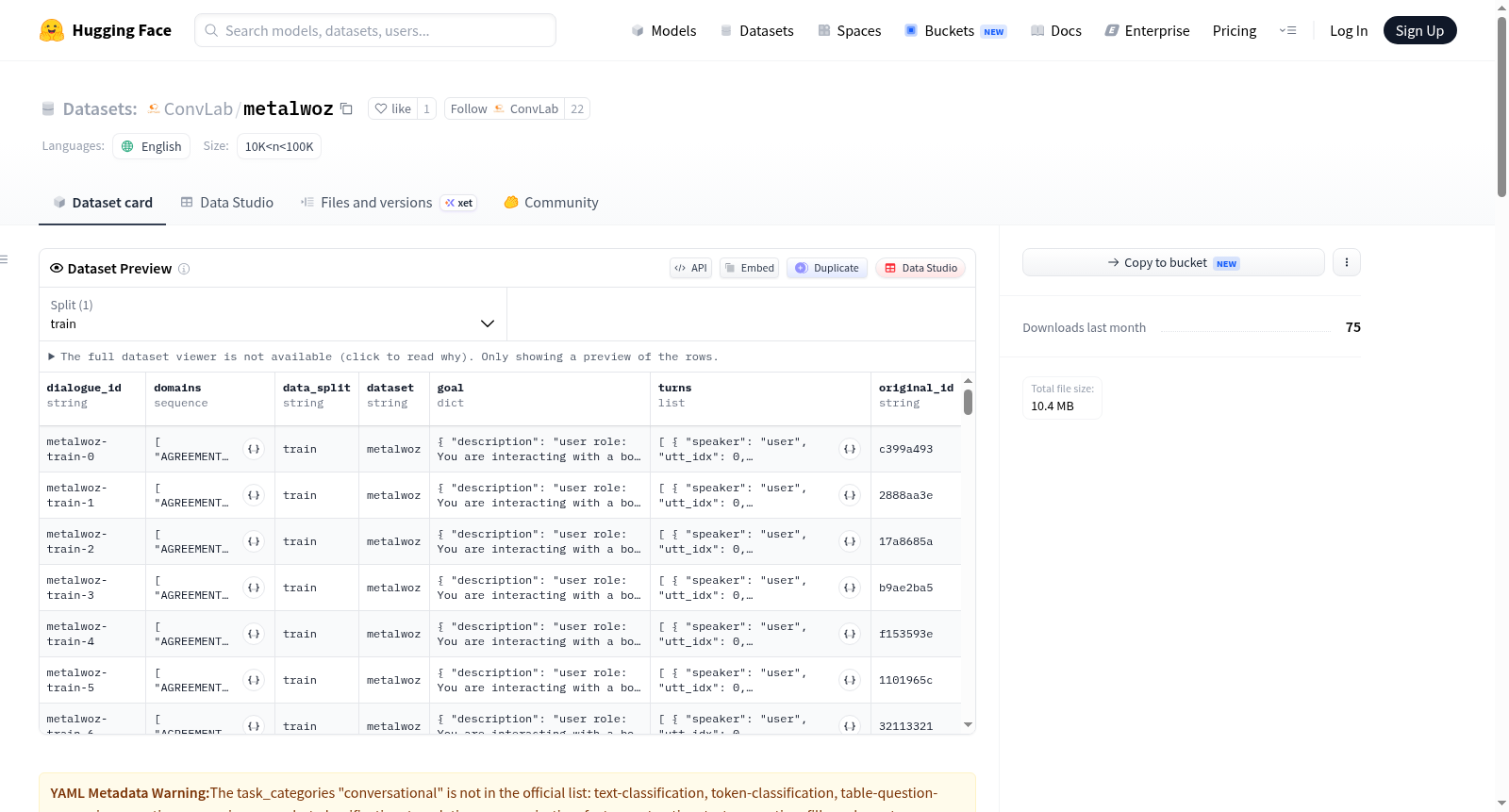
Task: Click the search magnifier icon
Action: (x=211, y=30)
